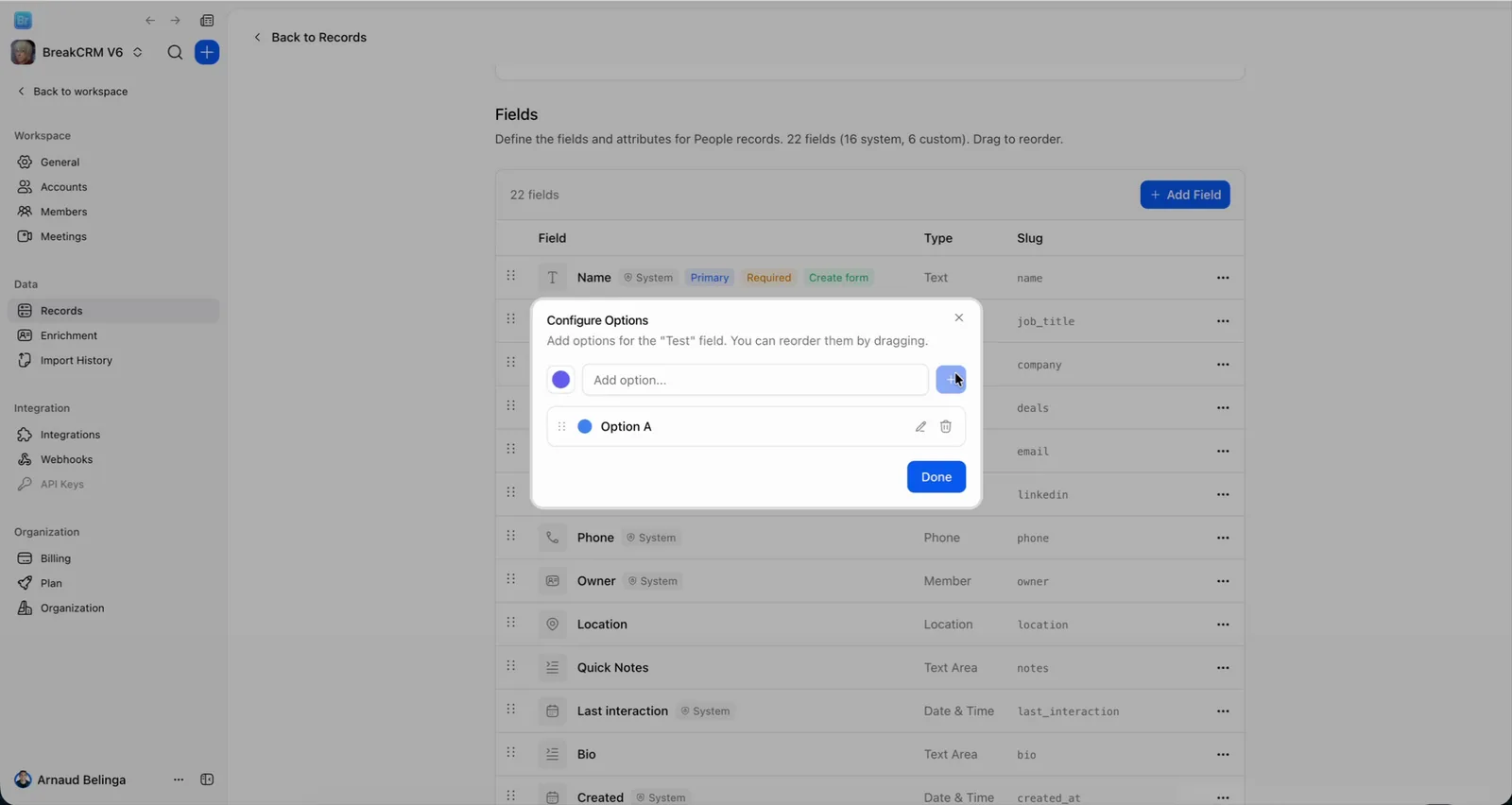Click the Add Field button
Screen dimensions: 1512x805
pos(1185,195)
